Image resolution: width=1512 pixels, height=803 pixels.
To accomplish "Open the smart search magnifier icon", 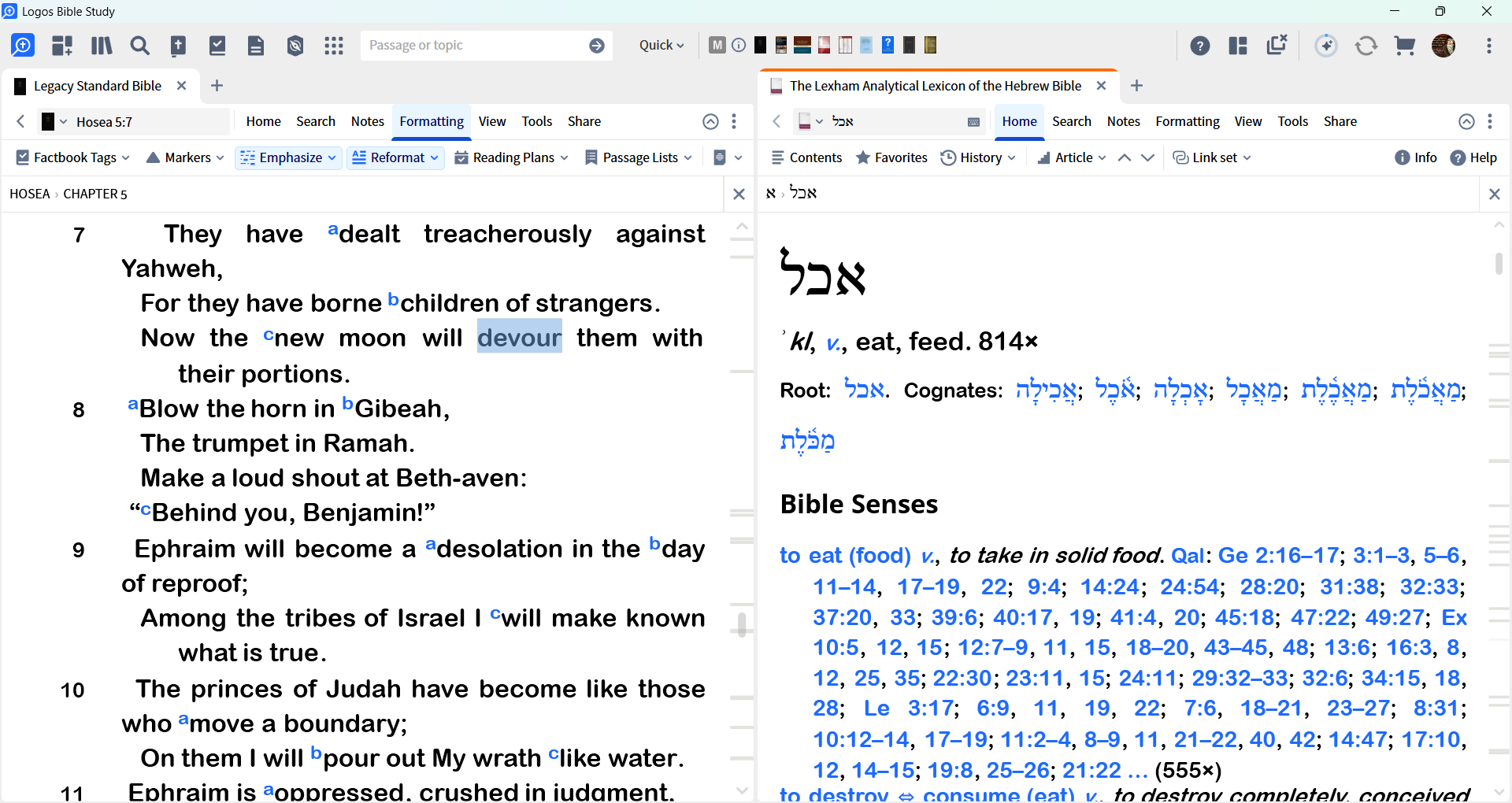I will click(x=23, y=46).
